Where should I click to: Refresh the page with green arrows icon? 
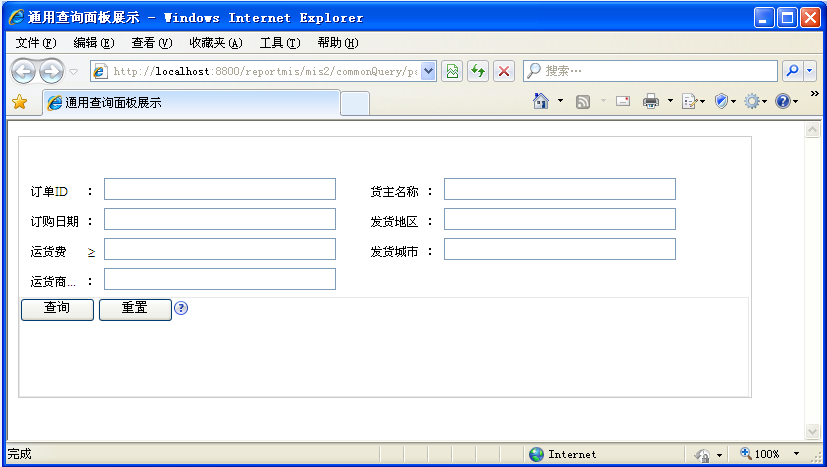(x=478, y=71)
